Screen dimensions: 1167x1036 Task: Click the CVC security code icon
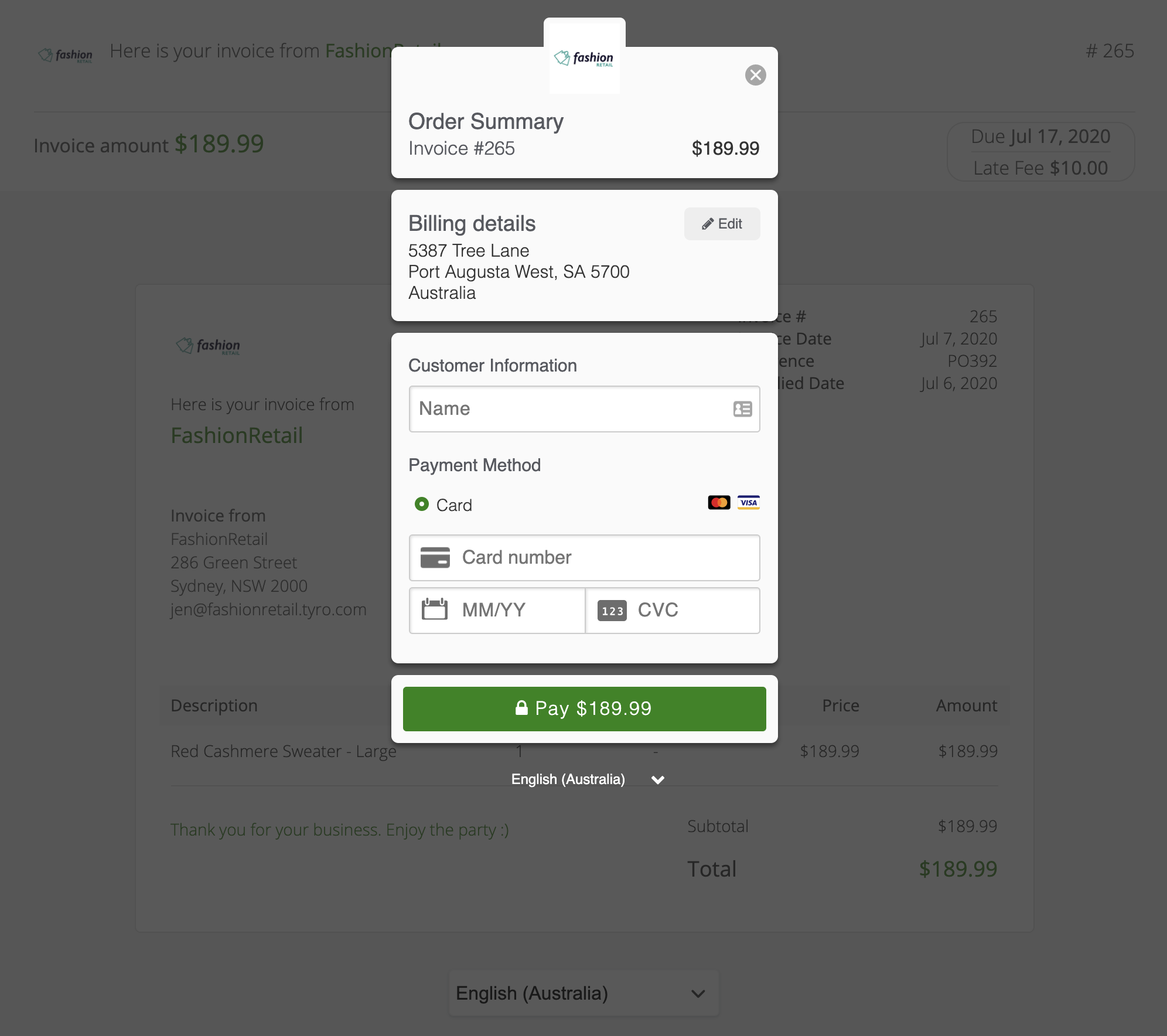click(x=612, y=610)
